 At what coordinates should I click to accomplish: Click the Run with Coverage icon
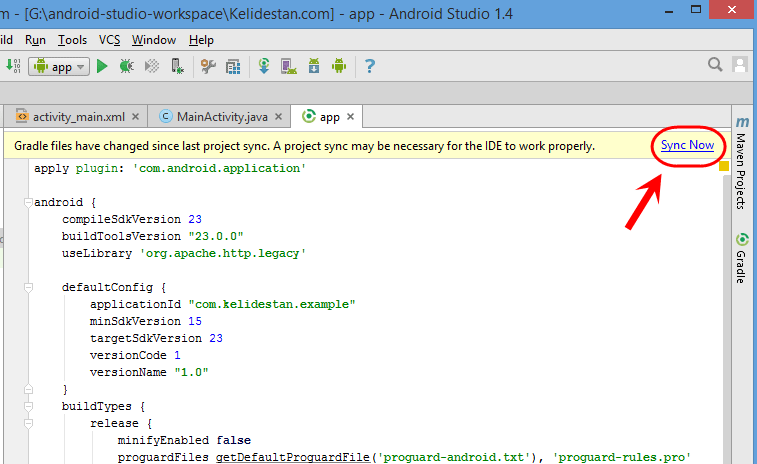point(152,66)
